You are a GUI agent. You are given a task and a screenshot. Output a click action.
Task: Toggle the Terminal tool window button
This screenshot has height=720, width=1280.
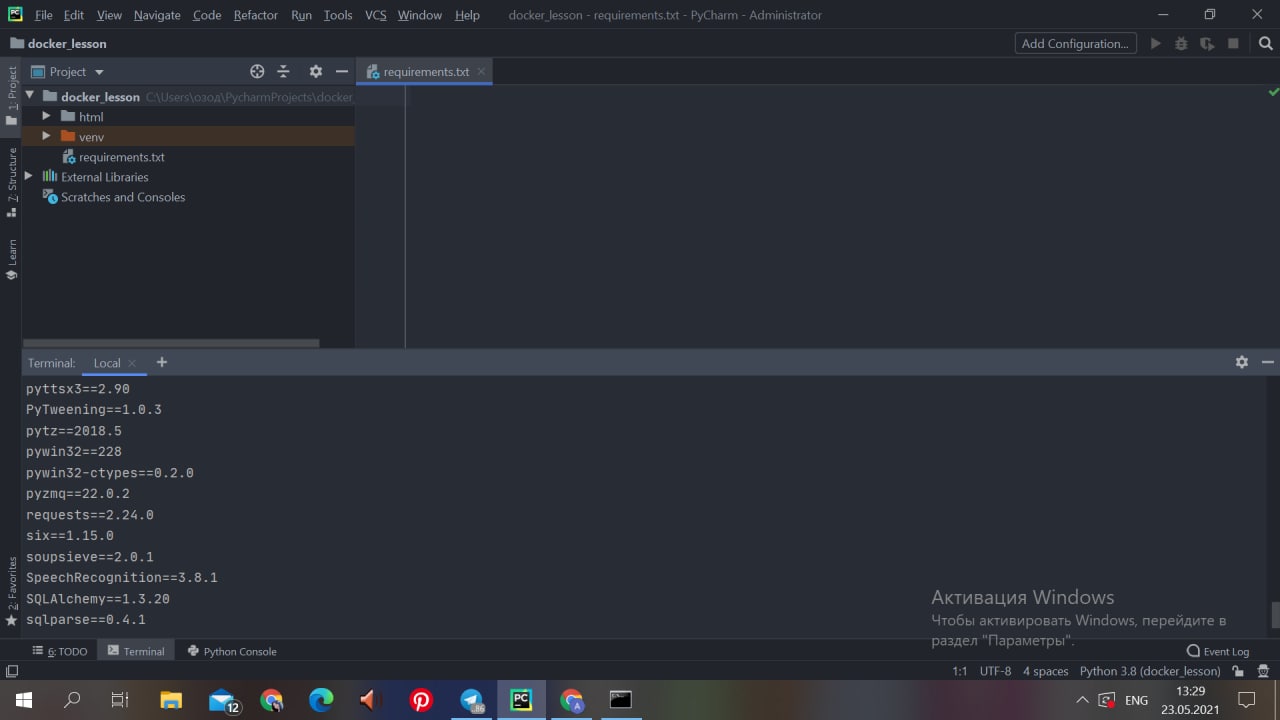(136, 651)
